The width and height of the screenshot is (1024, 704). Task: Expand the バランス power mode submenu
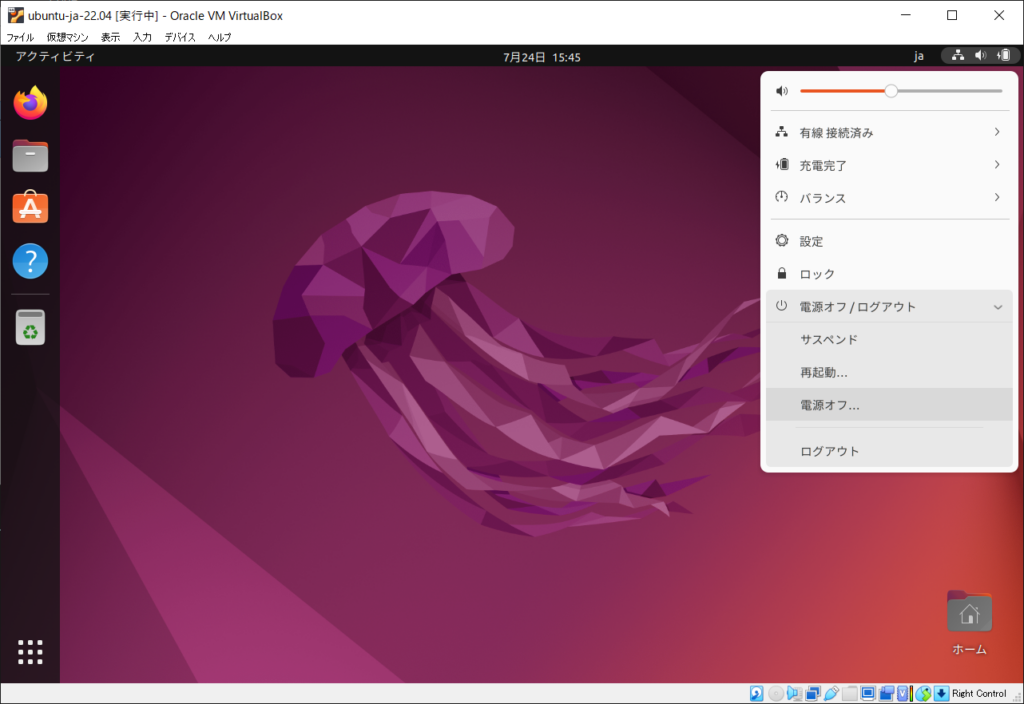click(x=888, y=198)
